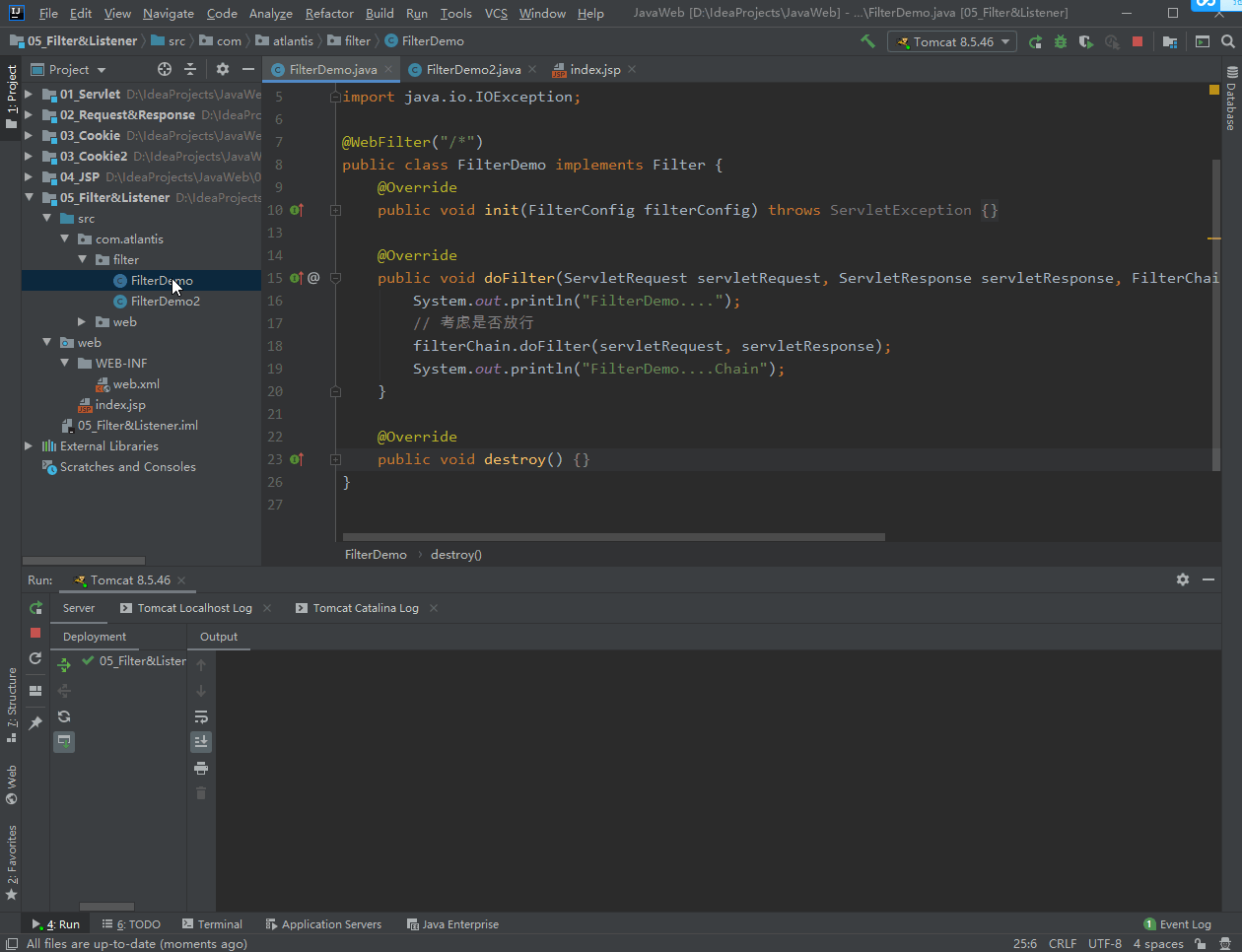Switch to index.jsp editor tab

tap(594, 69)
